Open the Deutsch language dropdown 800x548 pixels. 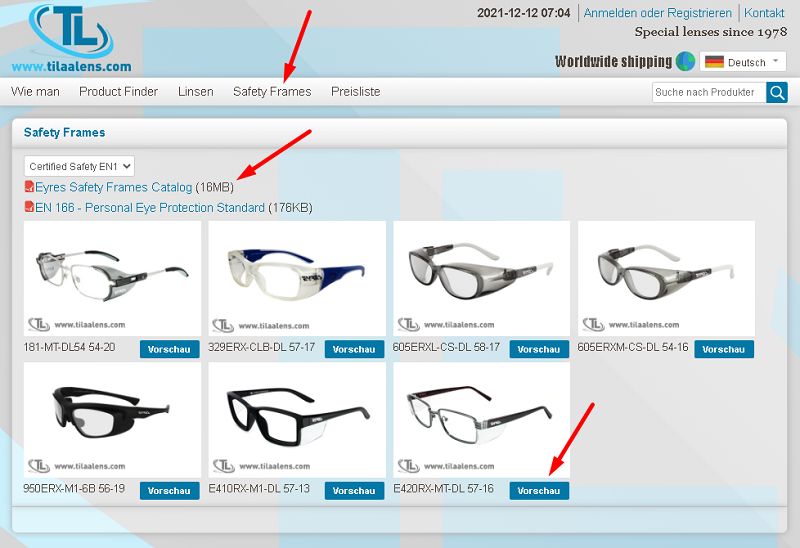click(x=743, y=62)
